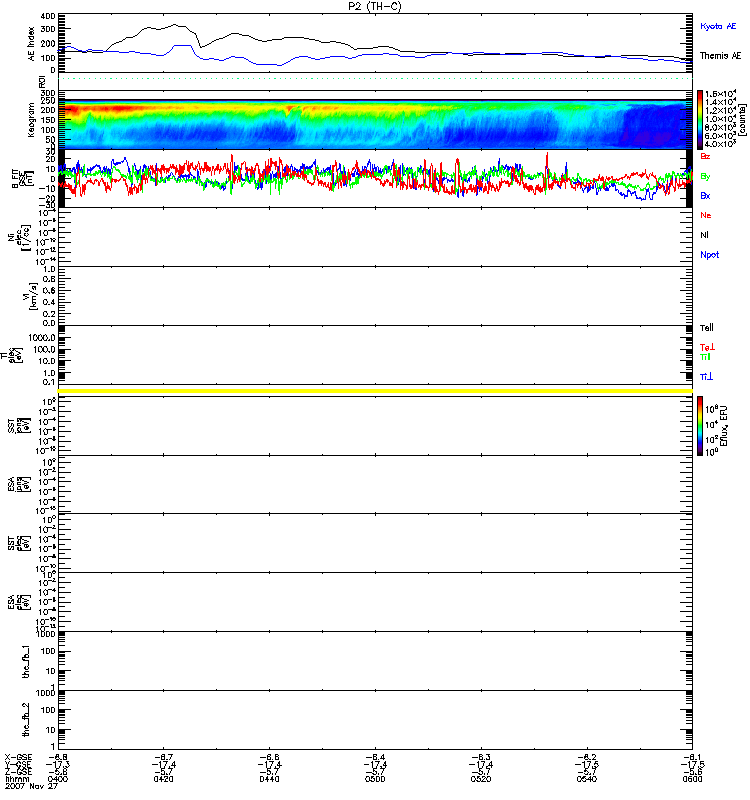The width and height of the screenshot is (750, 800).
Task: Click the the_fb_2 panel label
Action: pos(26,720)
